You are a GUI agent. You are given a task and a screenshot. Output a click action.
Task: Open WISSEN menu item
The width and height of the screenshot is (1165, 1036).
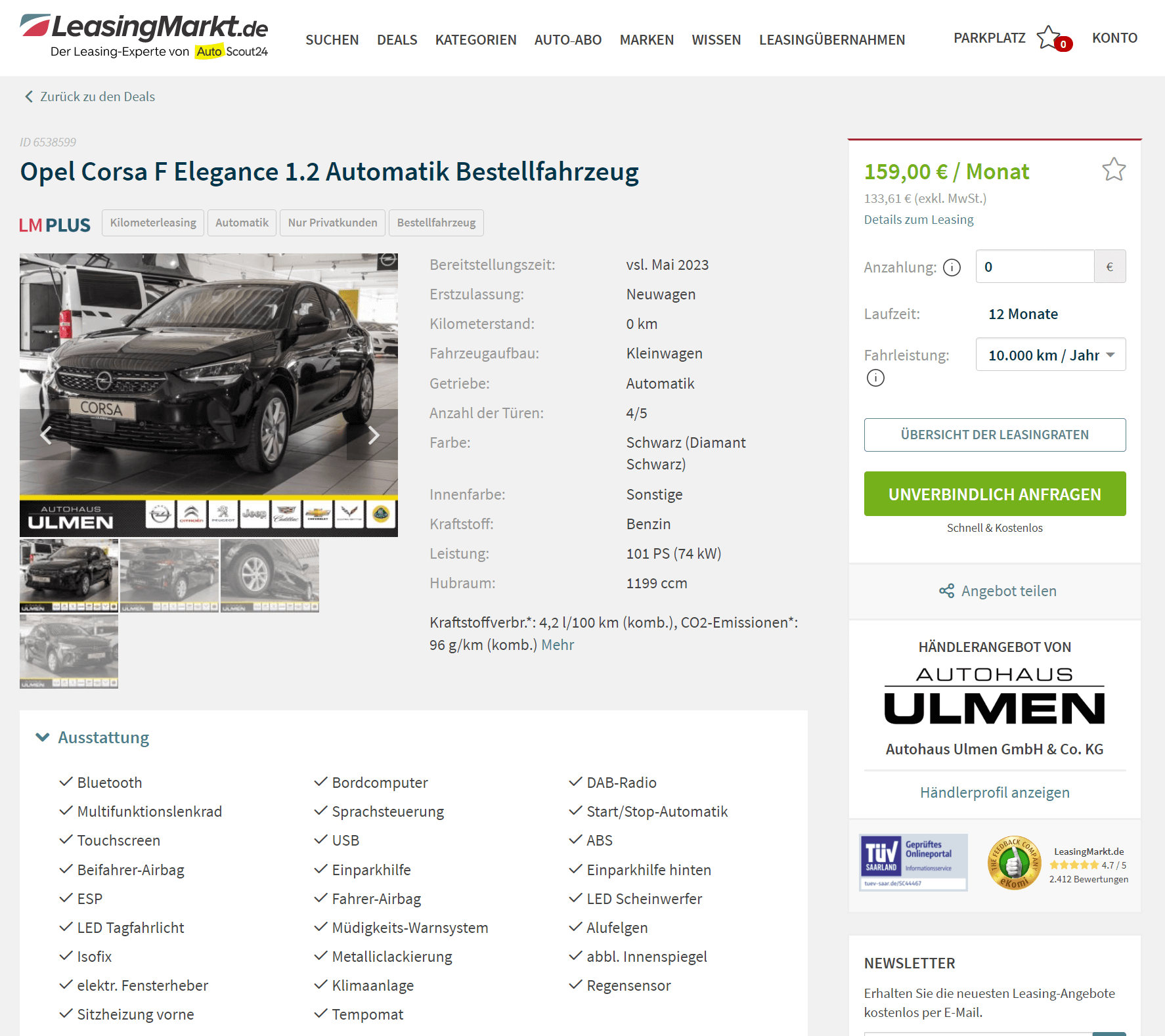[716, 39]
